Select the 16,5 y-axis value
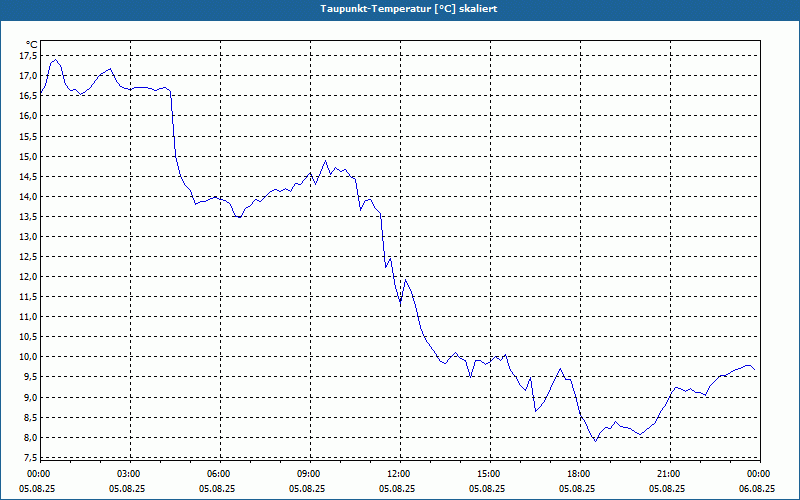Image resolution: width=800 pixels, height=500 pixels. click(28, 96)
